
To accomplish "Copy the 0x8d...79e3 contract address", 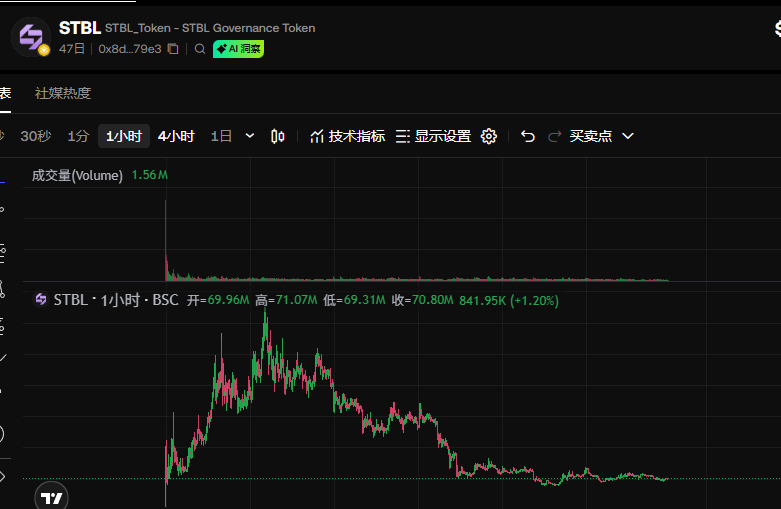I will (173, 49).
